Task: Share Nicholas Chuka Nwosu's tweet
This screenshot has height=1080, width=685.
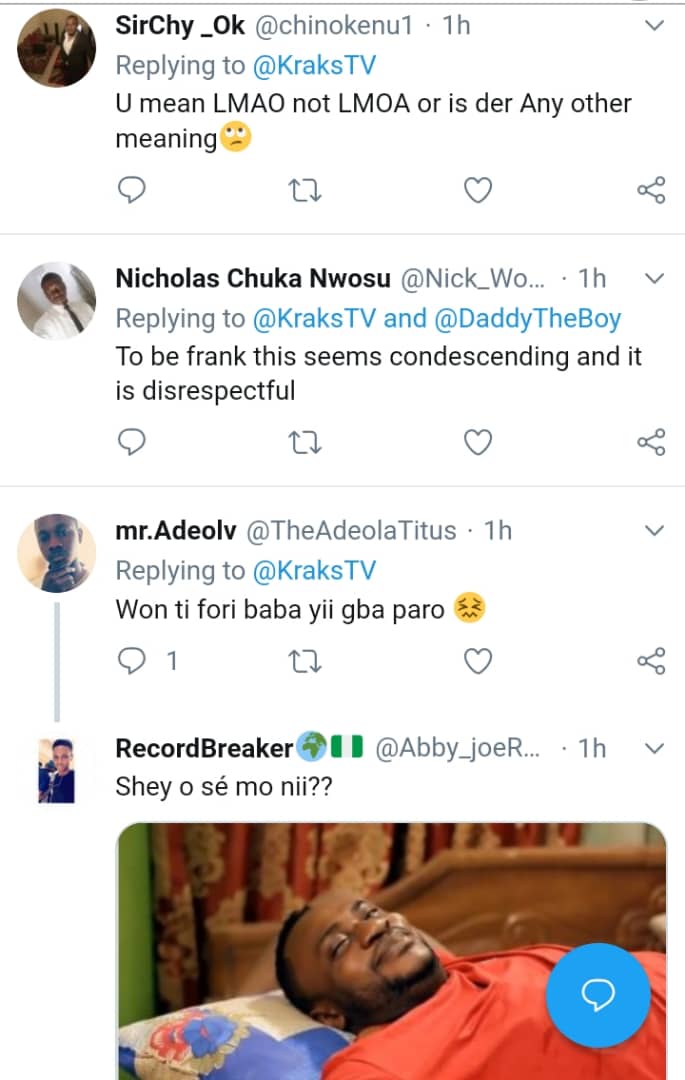Action: click(651, 441)
